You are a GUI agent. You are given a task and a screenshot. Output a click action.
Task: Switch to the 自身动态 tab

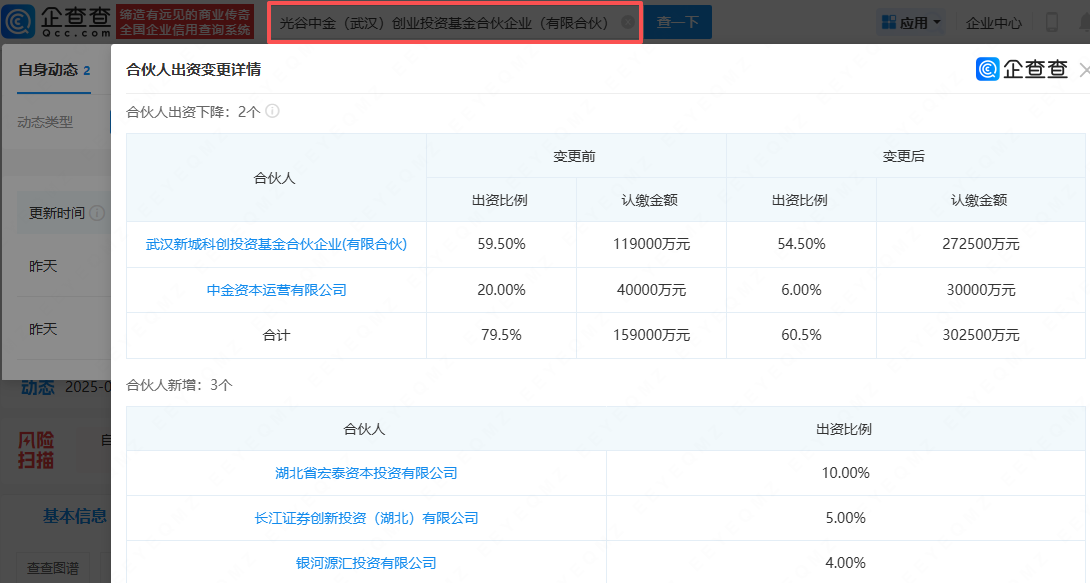tap(54, 69)
